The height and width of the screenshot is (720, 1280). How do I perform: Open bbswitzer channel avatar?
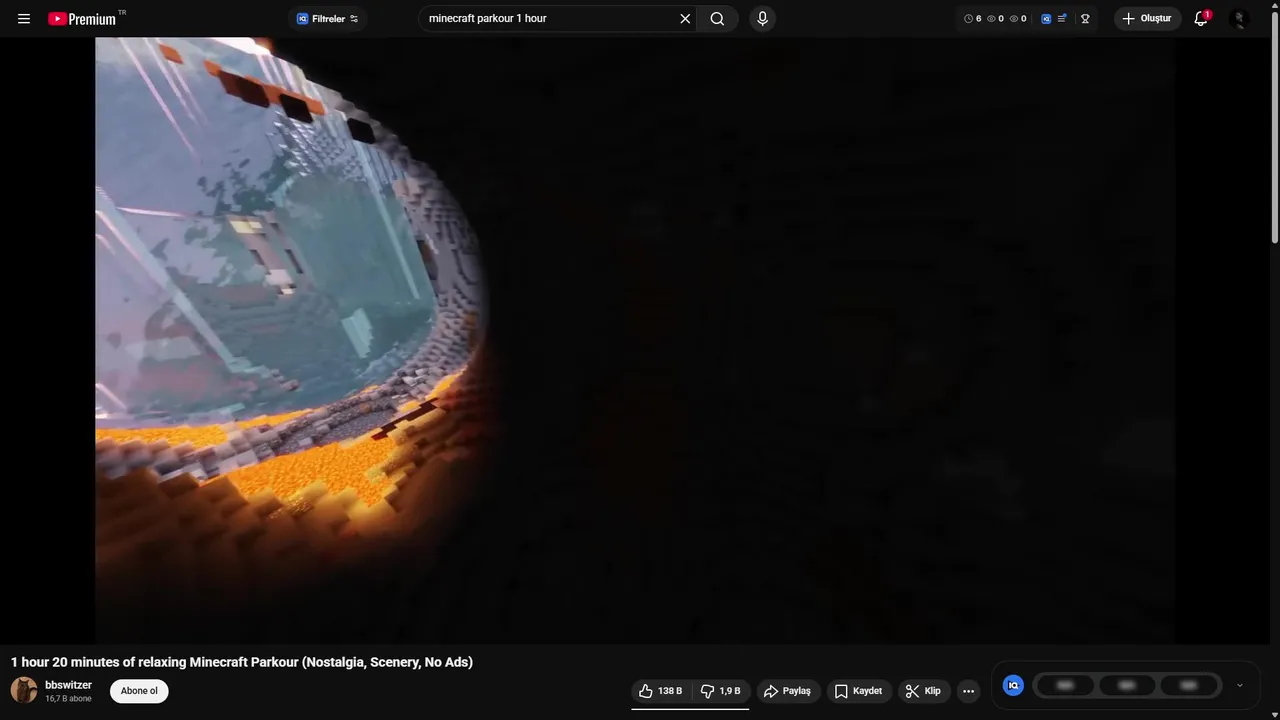[x=24, y=690]
